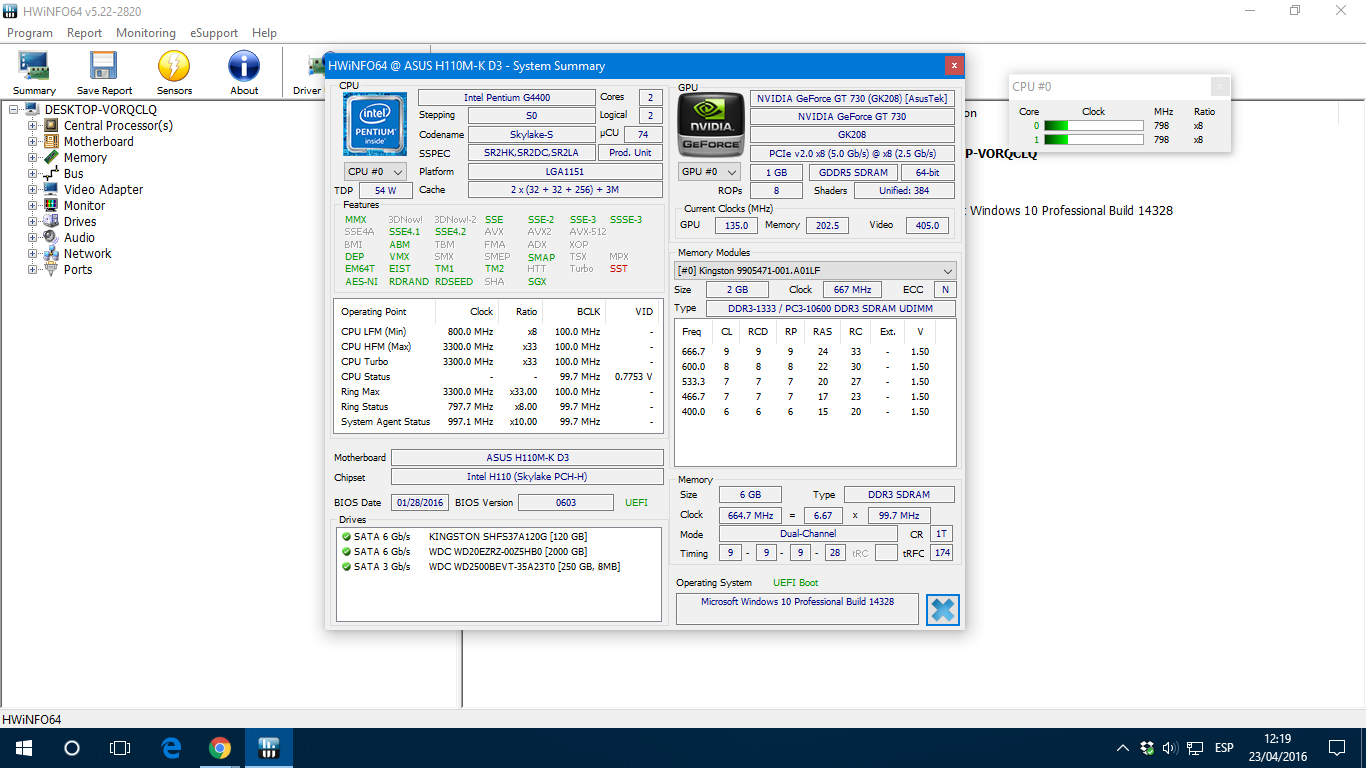Launch Microsoft Edge from taskbar
This screenshot has width=1366, height=768.
pos(171,748)
